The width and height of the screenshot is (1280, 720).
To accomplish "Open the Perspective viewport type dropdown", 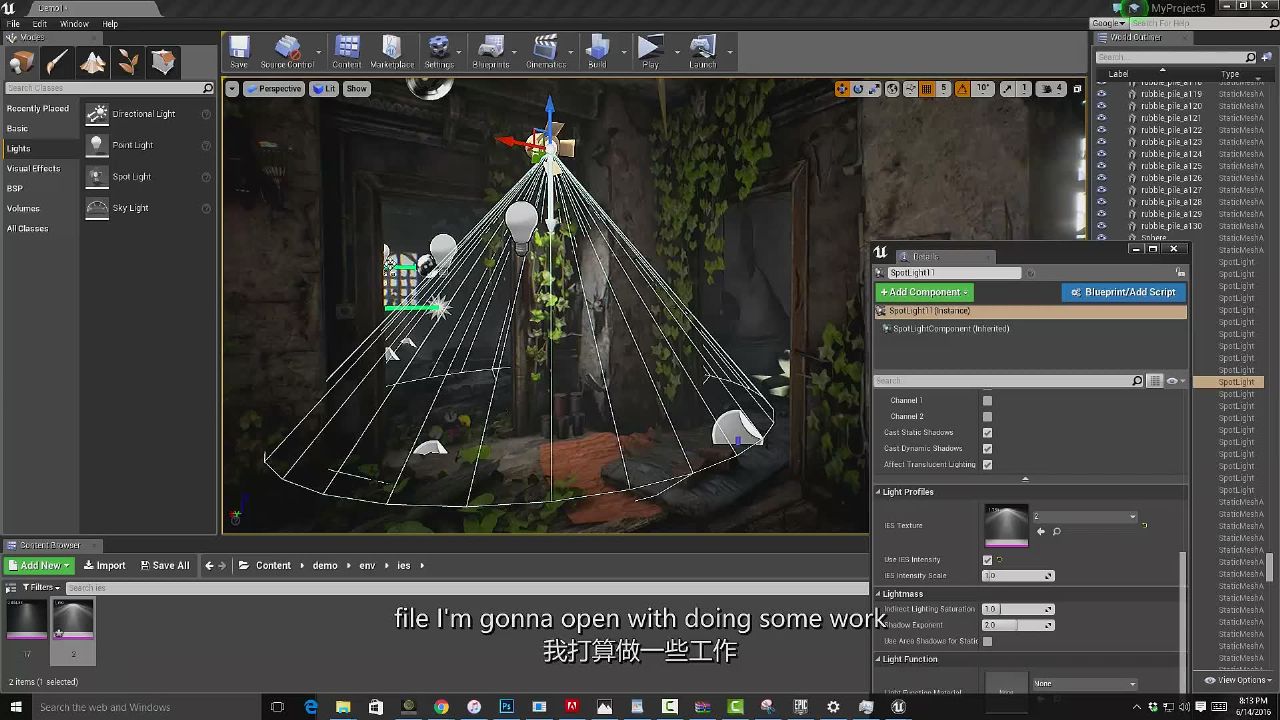I will pyautogui.click(x=272, y=89).
